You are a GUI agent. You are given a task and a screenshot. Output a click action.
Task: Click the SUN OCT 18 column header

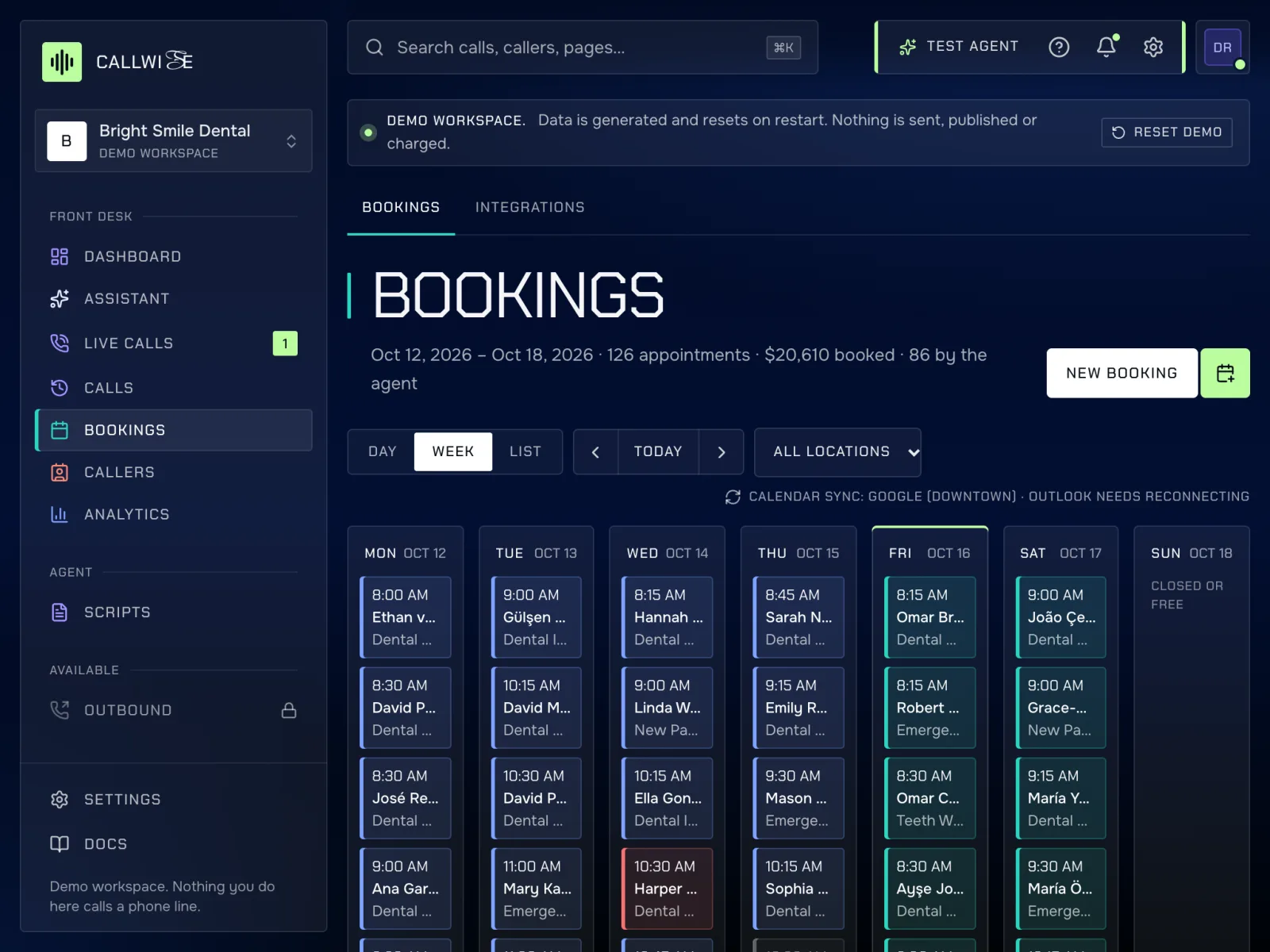(1191, 553)
